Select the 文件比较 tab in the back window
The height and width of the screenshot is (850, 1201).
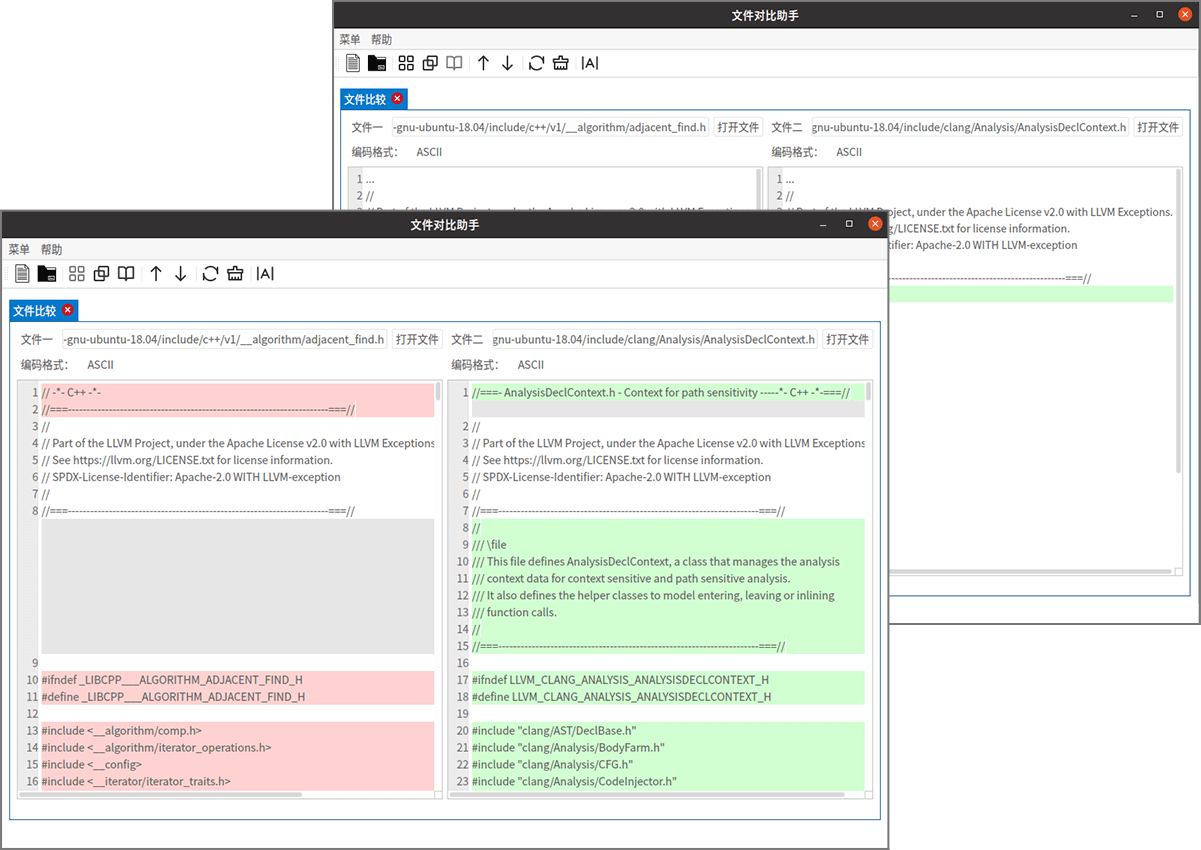pos(365,99)
